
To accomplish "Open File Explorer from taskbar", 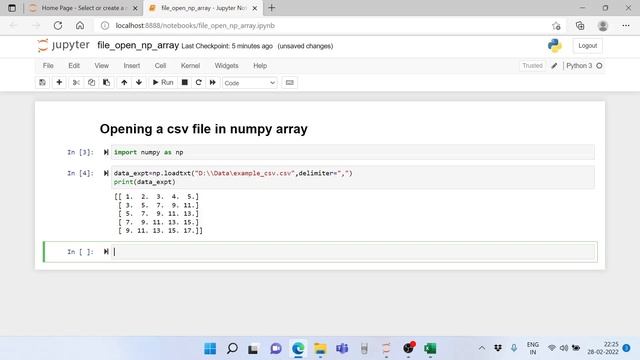I will click(320, 349).
